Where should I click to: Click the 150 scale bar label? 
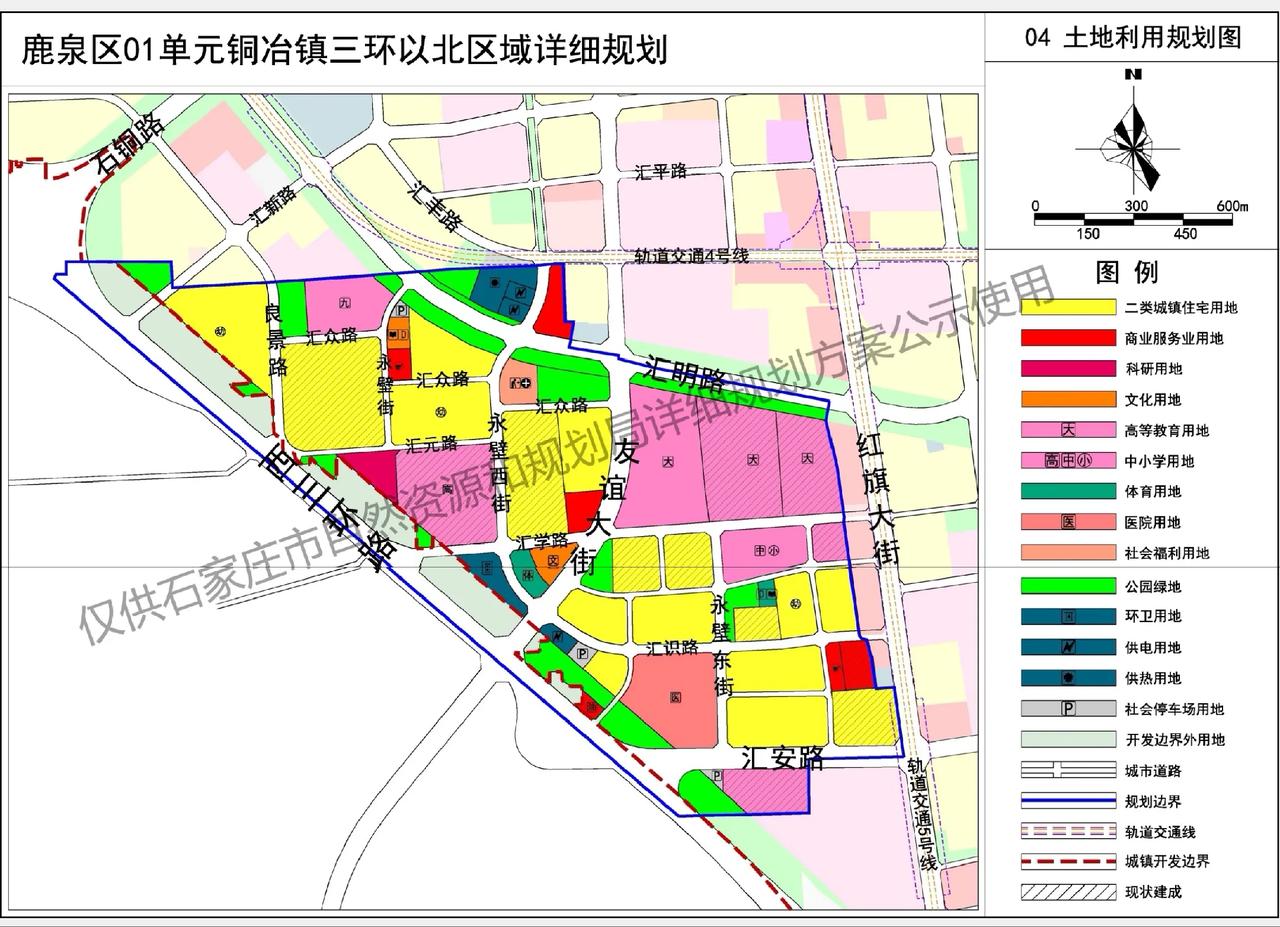(1087, 234)
